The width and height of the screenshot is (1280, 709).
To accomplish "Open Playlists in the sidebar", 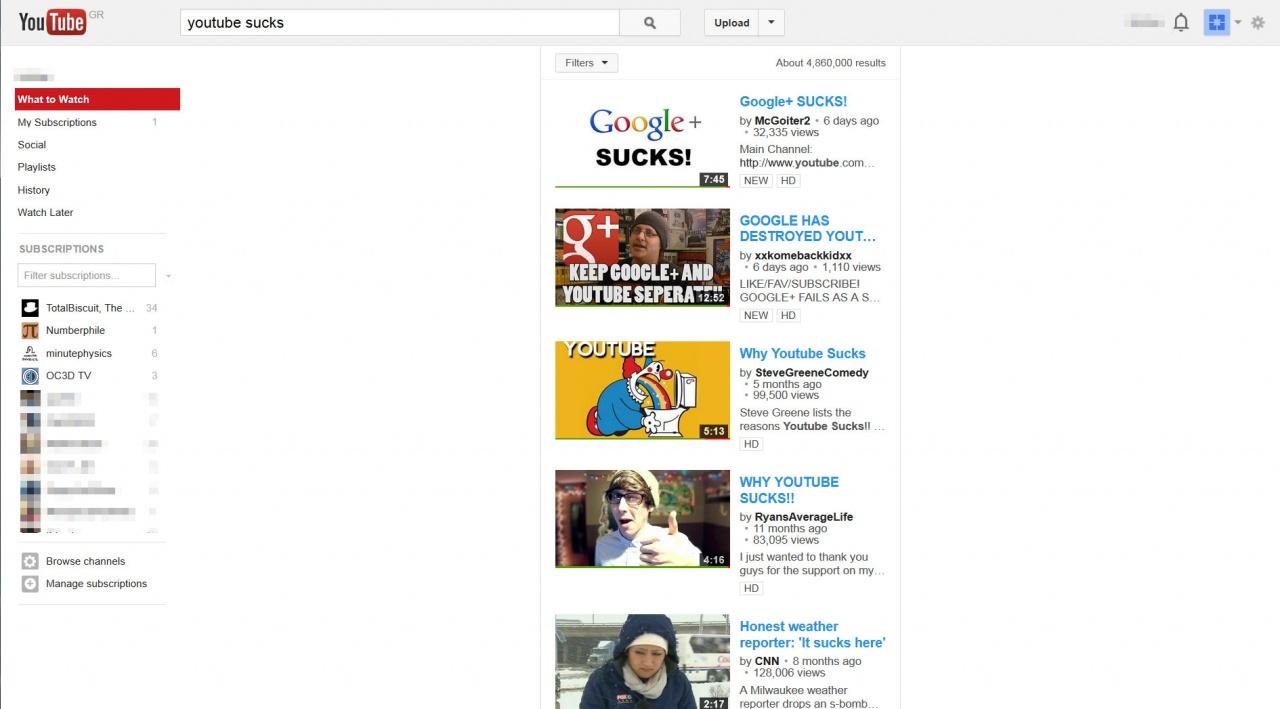I will click(37, 167).
